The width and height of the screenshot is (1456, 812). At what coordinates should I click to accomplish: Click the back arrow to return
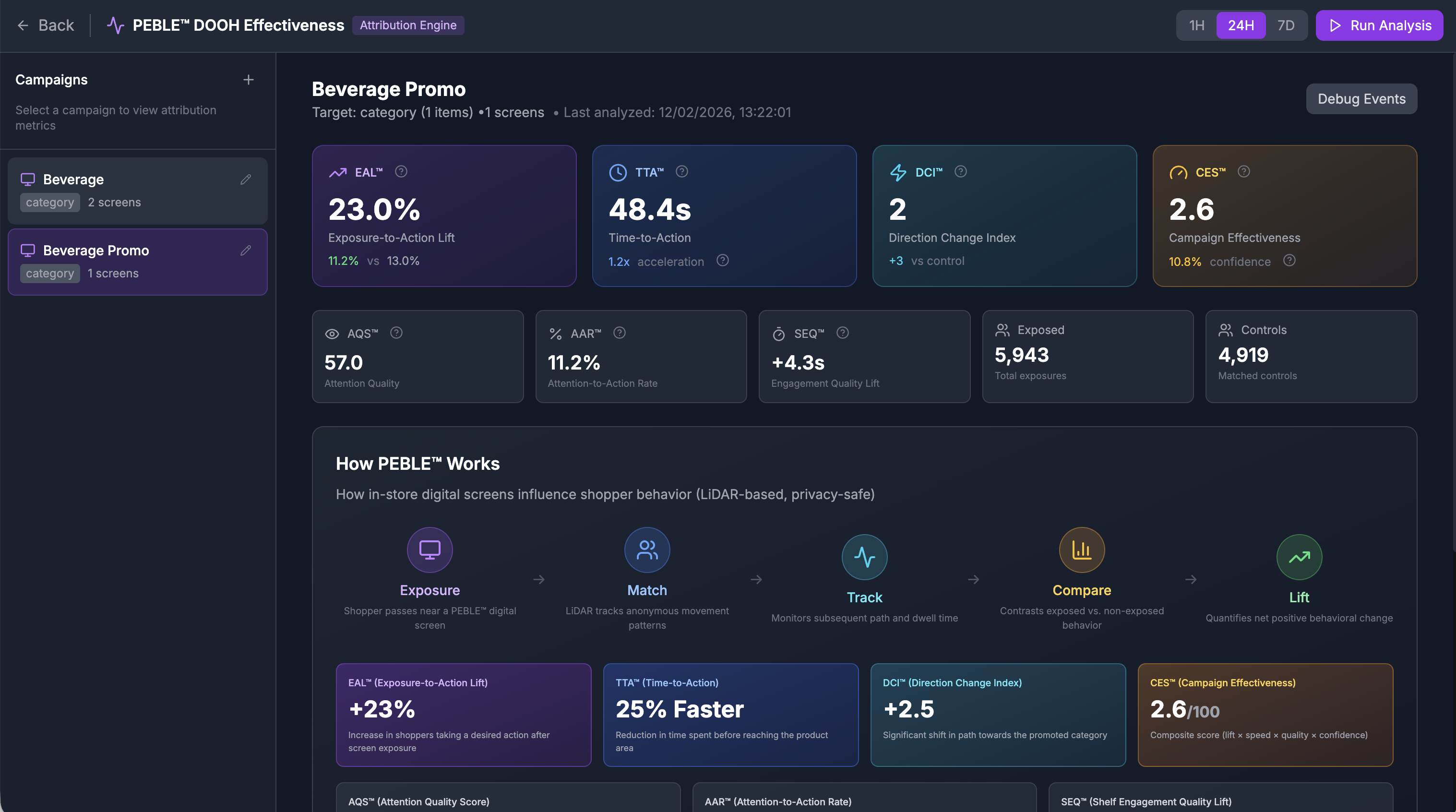click(23, 25)
